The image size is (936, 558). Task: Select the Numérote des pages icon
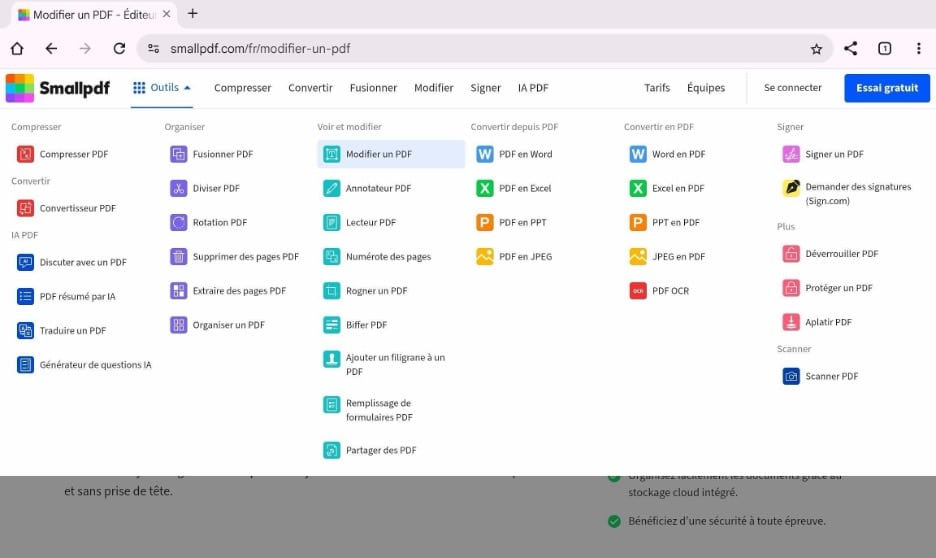[x=331, y=257]
